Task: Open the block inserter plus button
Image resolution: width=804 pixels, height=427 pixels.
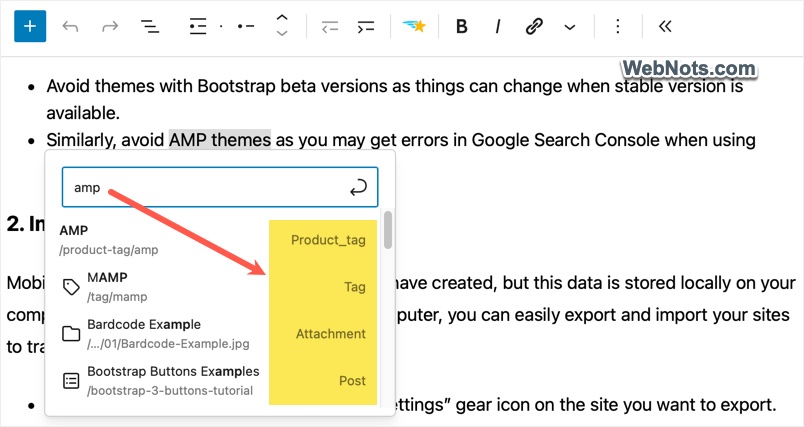Action: pos(30,26)
